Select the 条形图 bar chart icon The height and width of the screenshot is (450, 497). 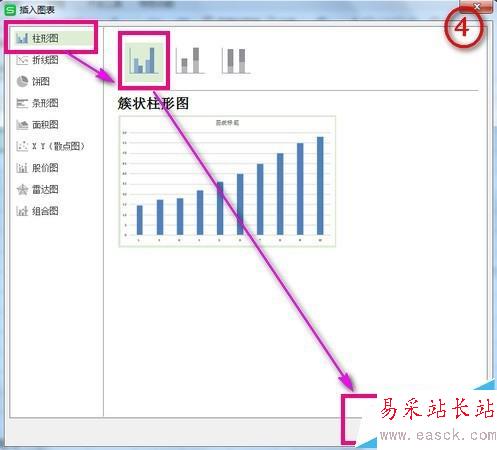[x=22, y=103]
